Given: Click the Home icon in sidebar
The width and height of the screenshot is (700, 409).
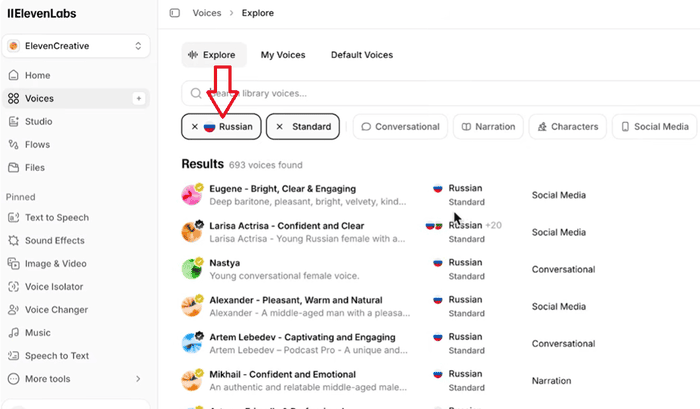Looking at the screenshot, I should (14, 75).
